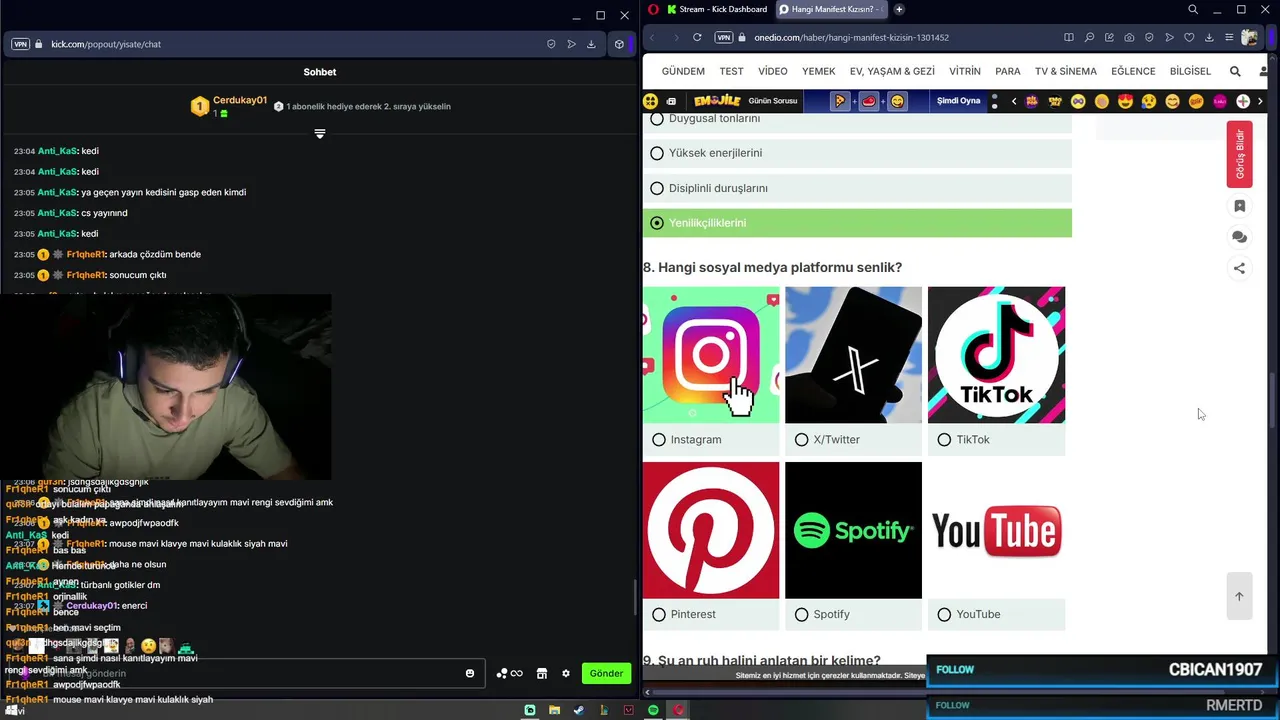This screenshot has height=720, width=1280.
Task: Open the VİDEO section on onedio
Action: click(773, 71)
